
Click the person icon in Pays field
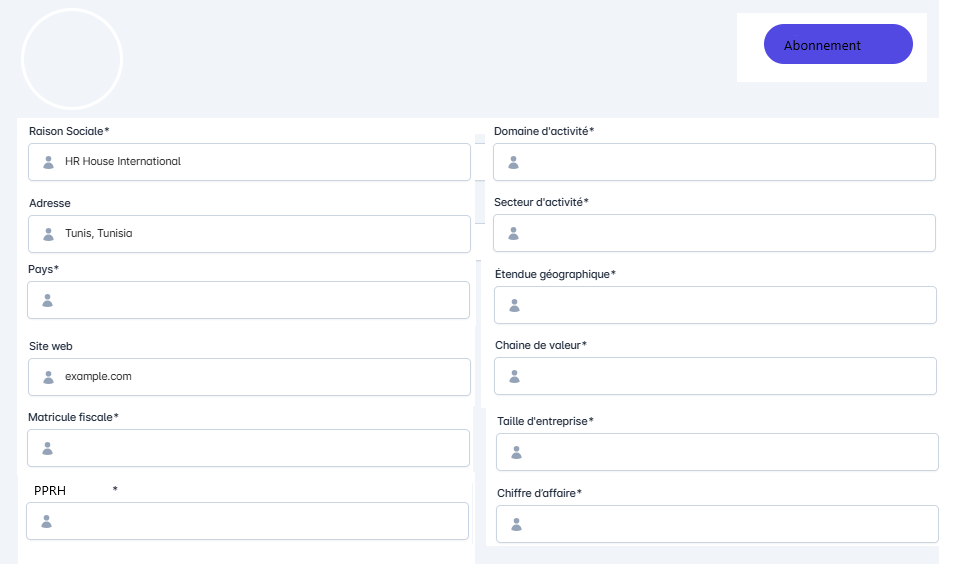click(x=47, y=300)
